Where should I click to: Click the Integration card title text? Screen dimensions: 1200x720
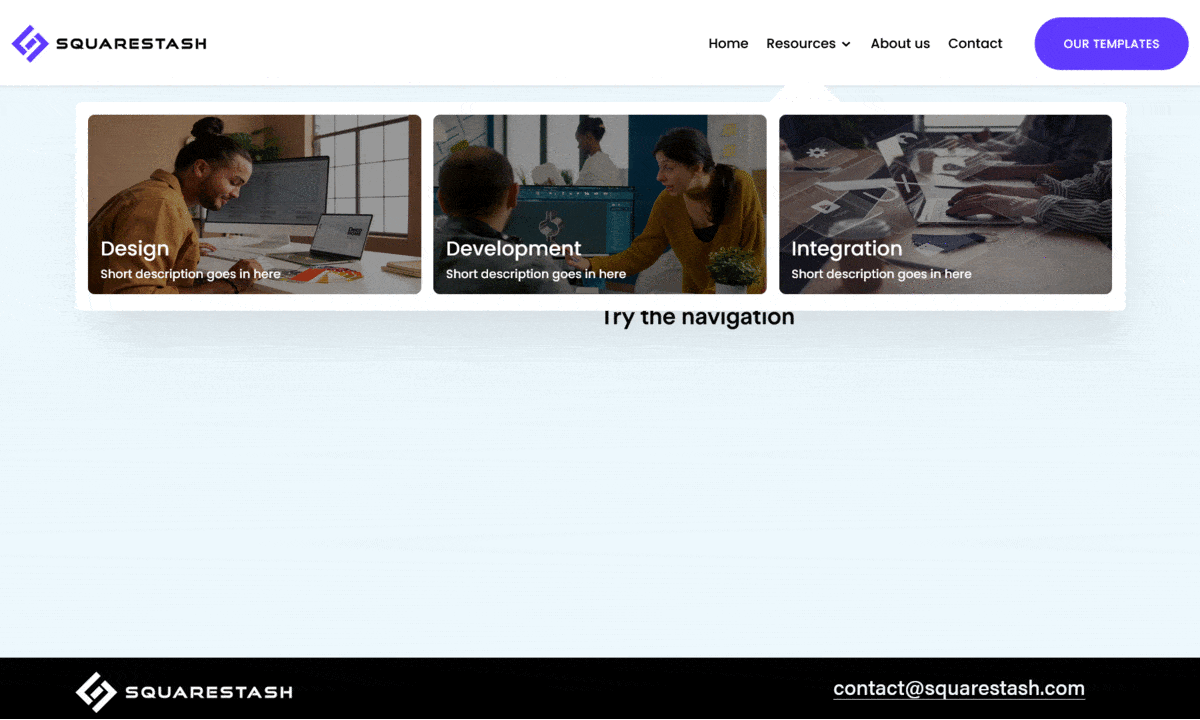(x=846, y=249)
